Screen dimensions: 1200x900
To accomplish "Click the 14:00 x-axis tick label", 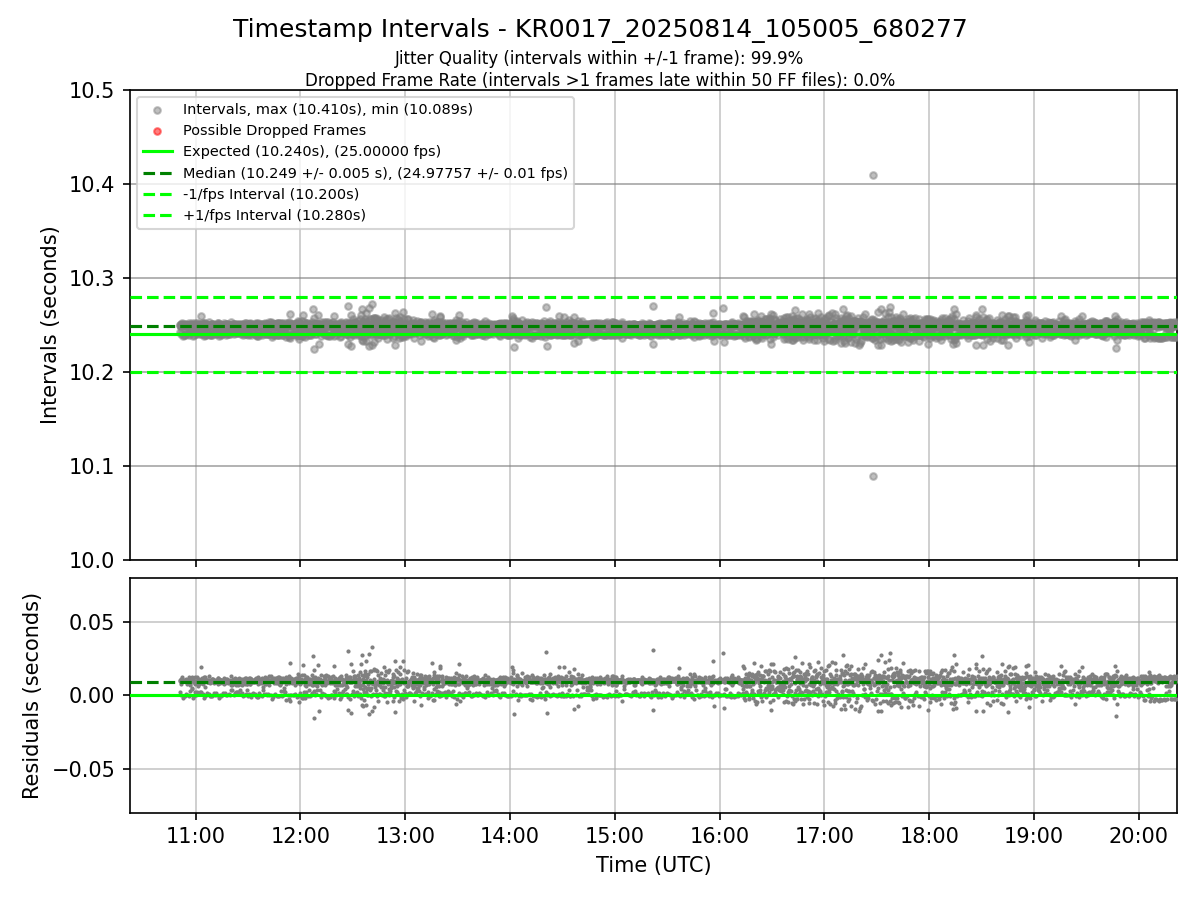I will click(510, 835).
